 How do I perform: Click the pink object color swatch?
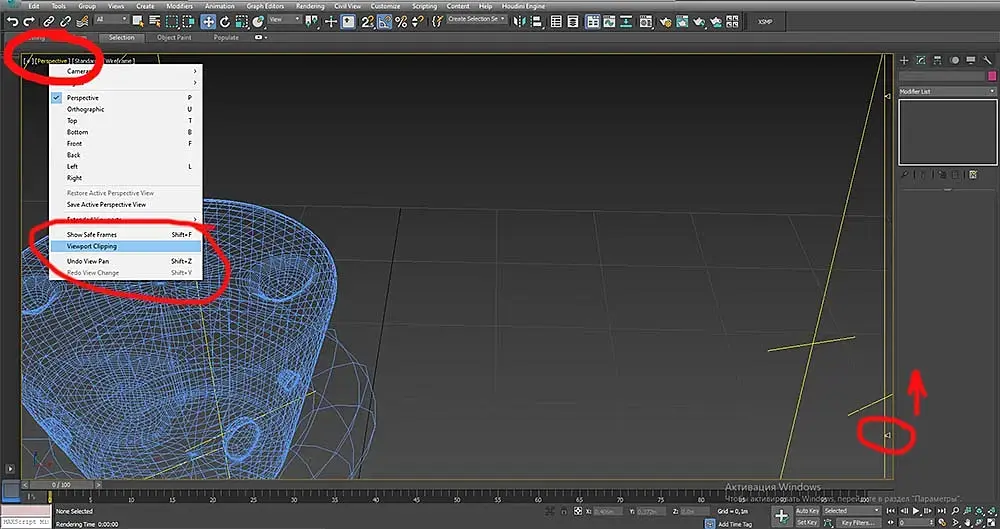991,76
